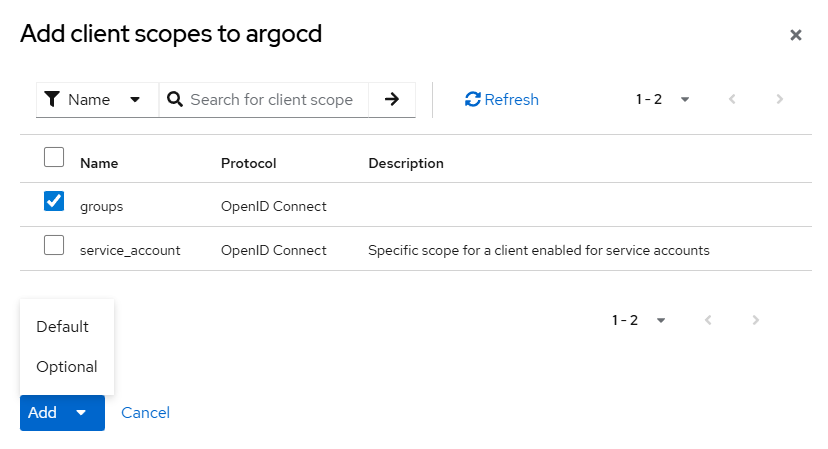Choose Optional from the Add menu
The width and height of the screenshot is (828, 449).
pos(67,367)
